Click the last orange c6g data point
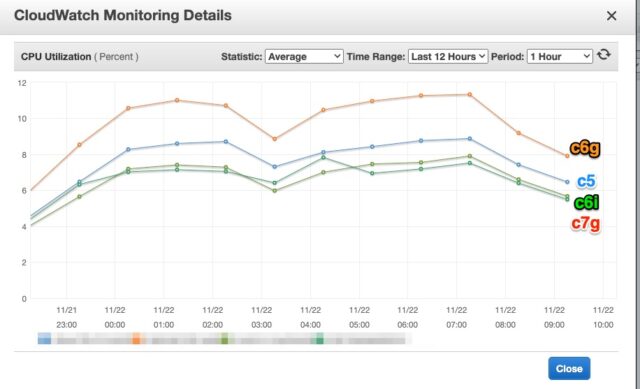The height and width of the screenshot is (389, 640). (x=567, y=156)
